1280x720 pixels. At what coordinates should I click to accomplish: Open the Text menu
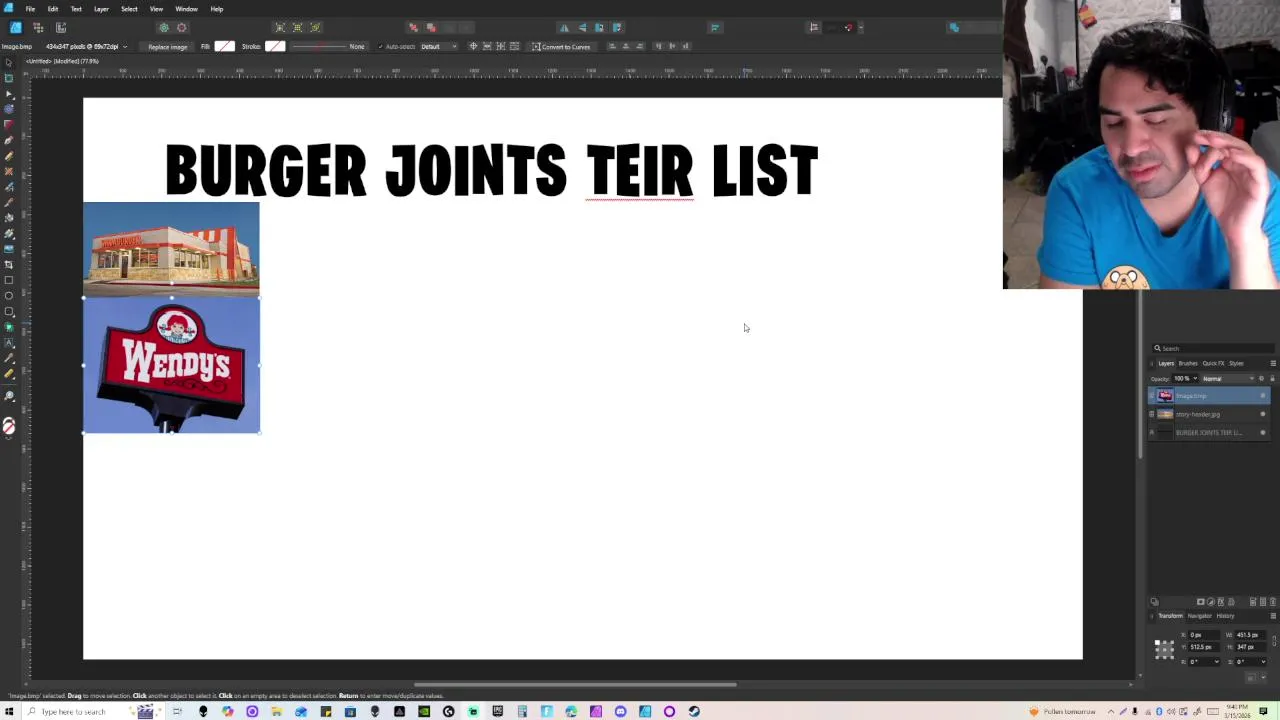pyautogui.click(x=76, y=9)
